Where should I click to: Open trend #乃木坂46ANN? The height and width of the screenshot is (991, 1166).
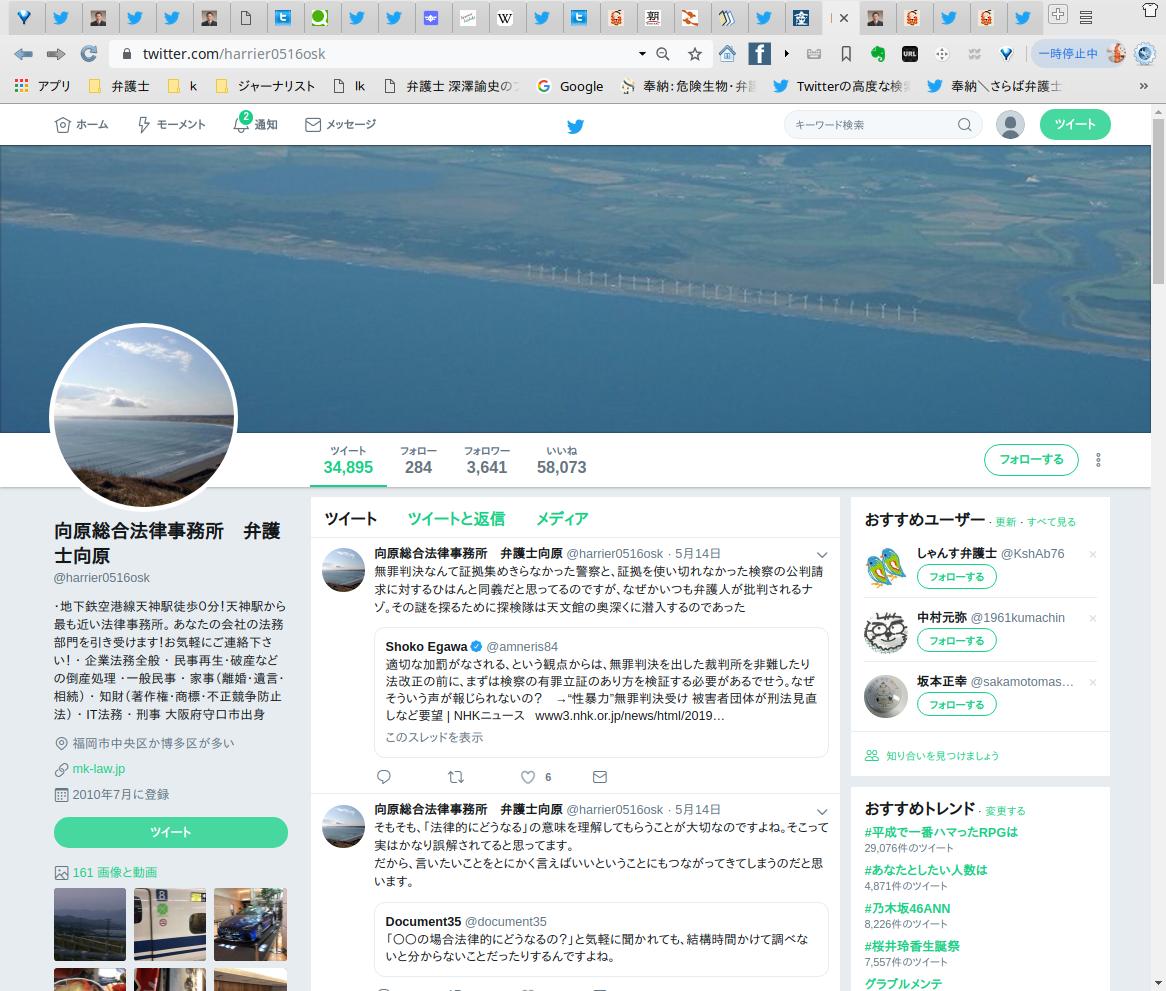pos(906,908)
